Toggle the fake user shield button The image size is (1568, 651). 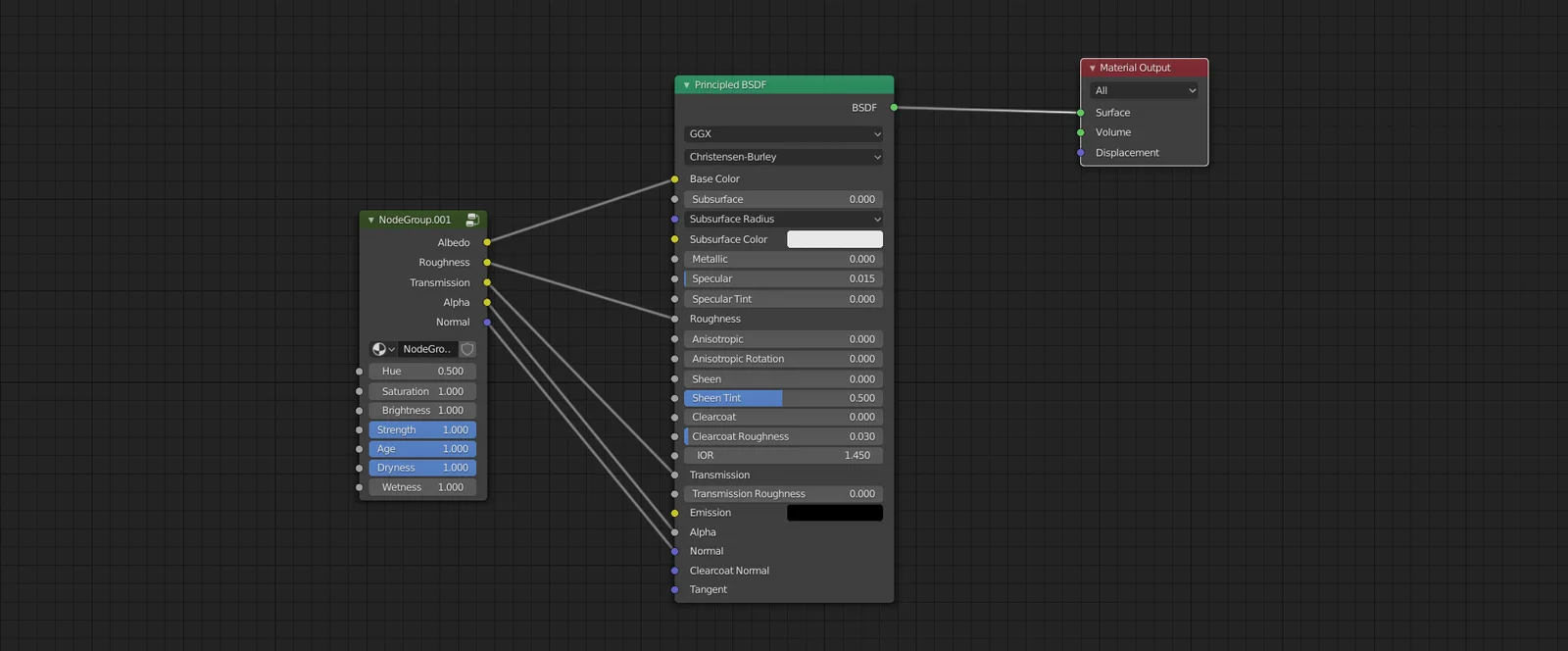[x=467, y=349]
